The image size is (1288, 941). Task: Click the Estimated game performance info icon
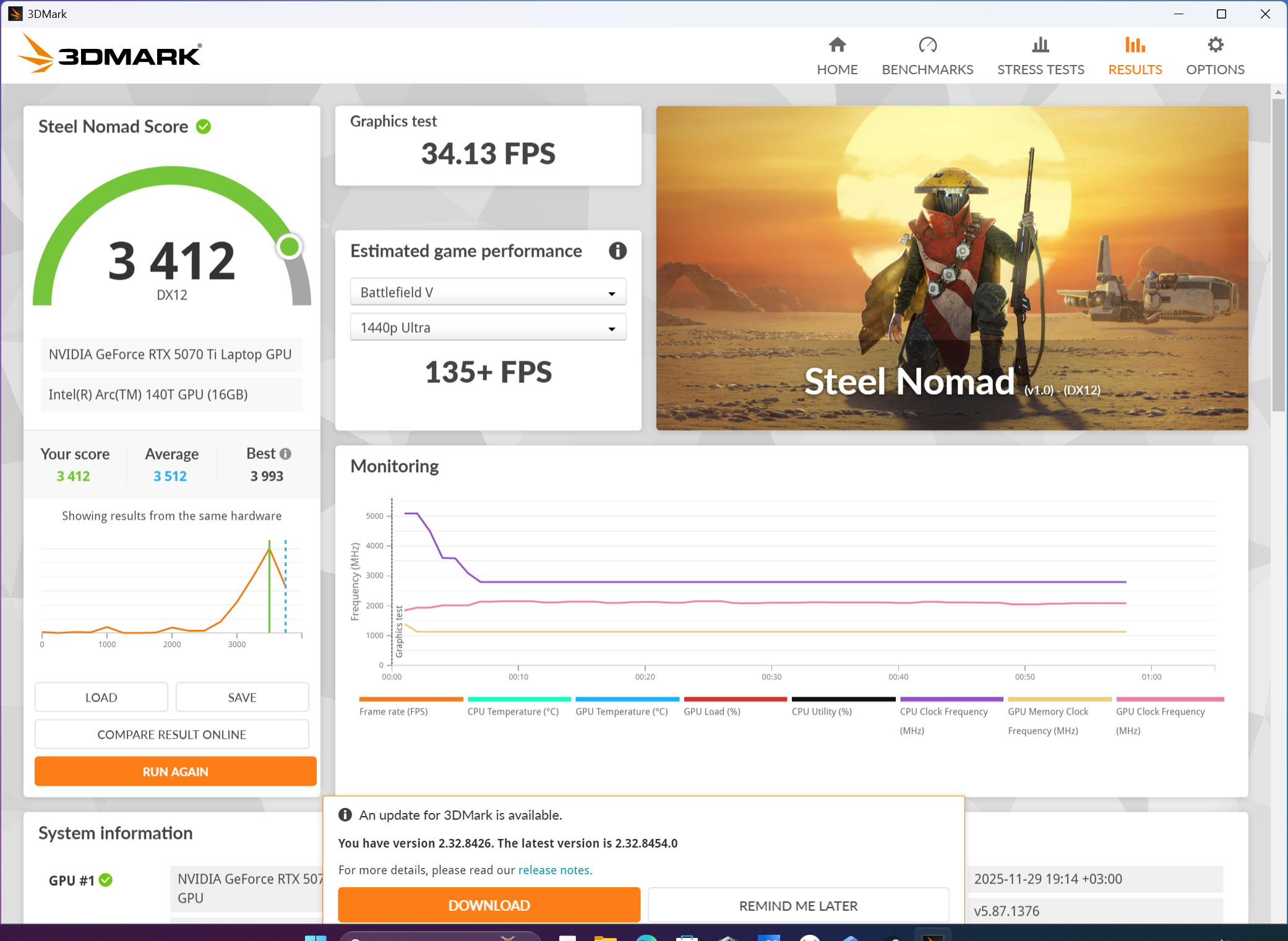617,251
